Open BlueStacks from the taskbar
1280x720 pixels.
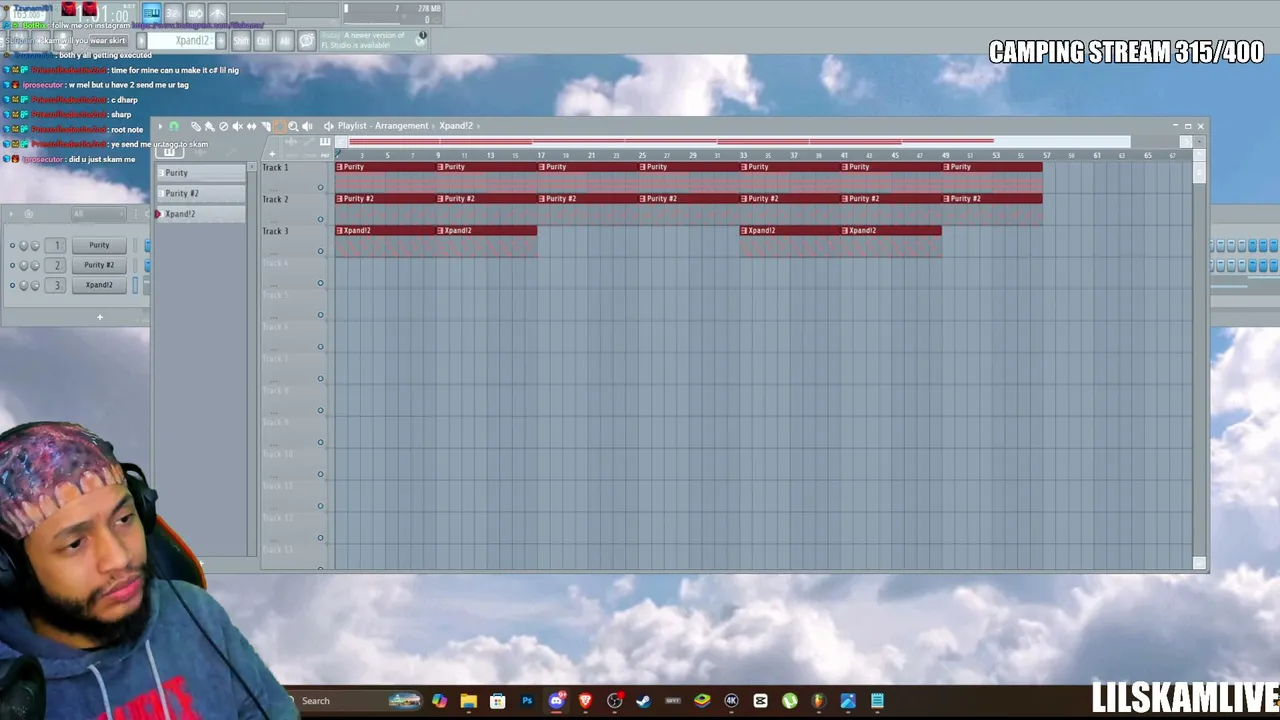pyautogui.click(x=702, y=701)
